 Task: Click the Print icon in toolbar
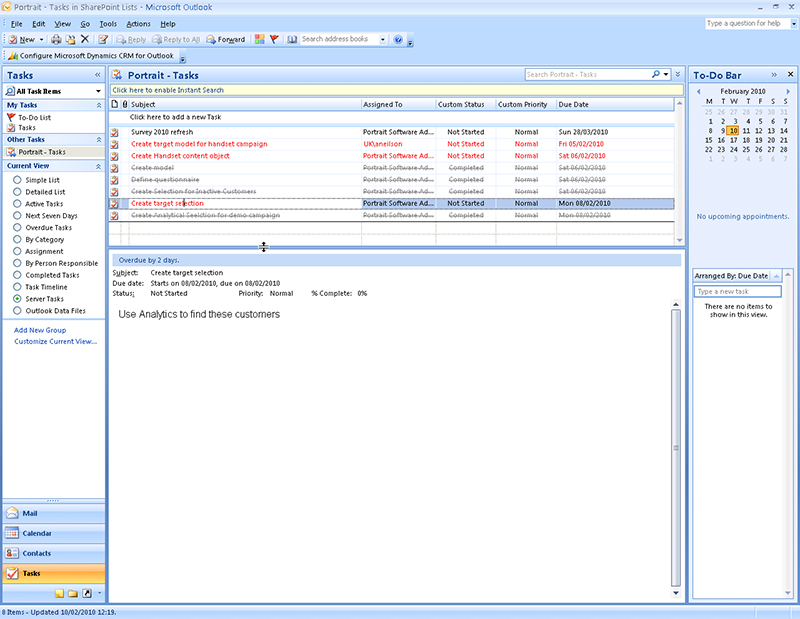tap(56, 39)
